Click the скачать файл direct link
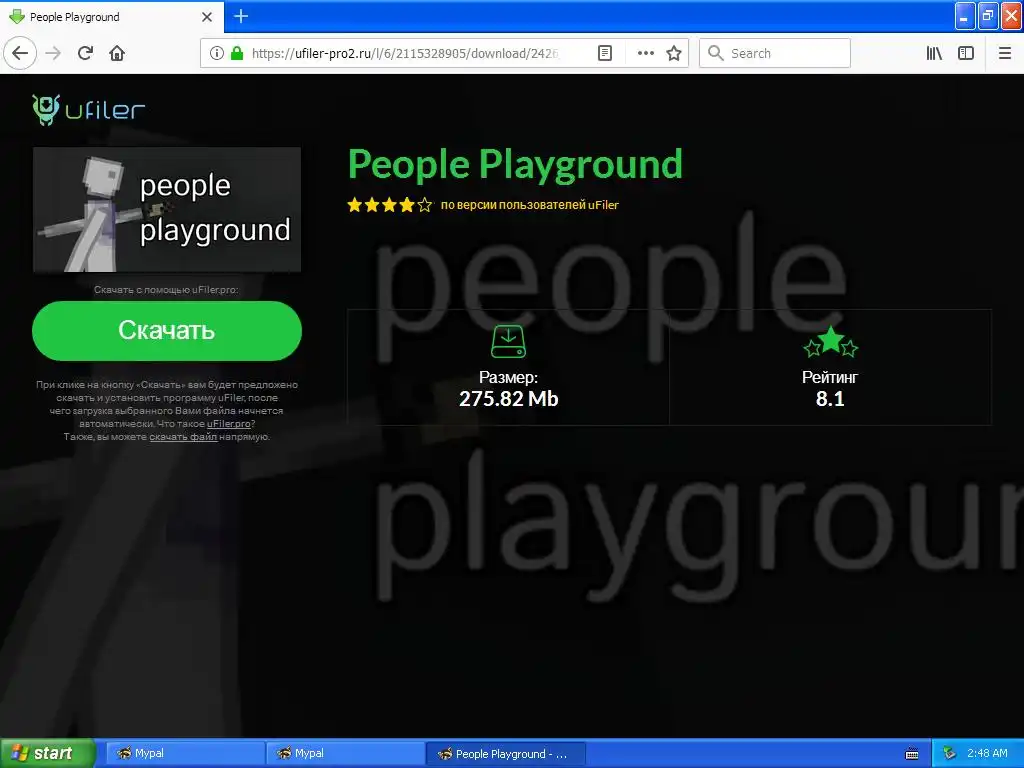This screenshot has width=1024, height=768. coord(183,437)
